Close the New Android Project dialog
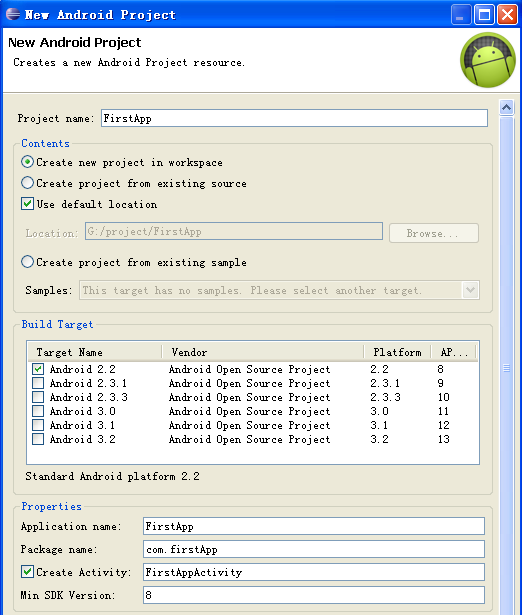This screenshot has width=522, height=615. (x=507, y=15)
